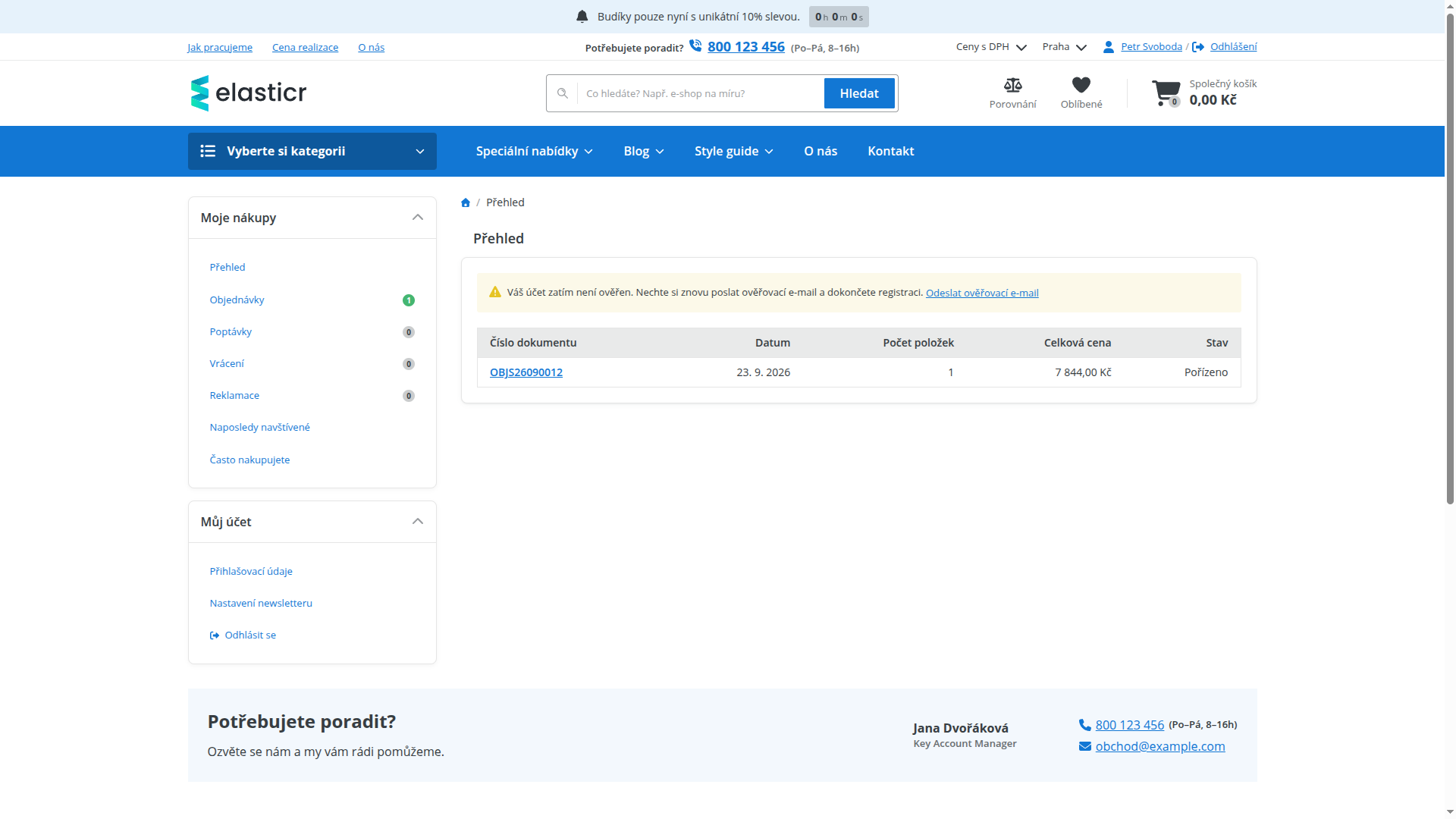Click the logout arrow icon near Odhlášení

[1198, 47]
